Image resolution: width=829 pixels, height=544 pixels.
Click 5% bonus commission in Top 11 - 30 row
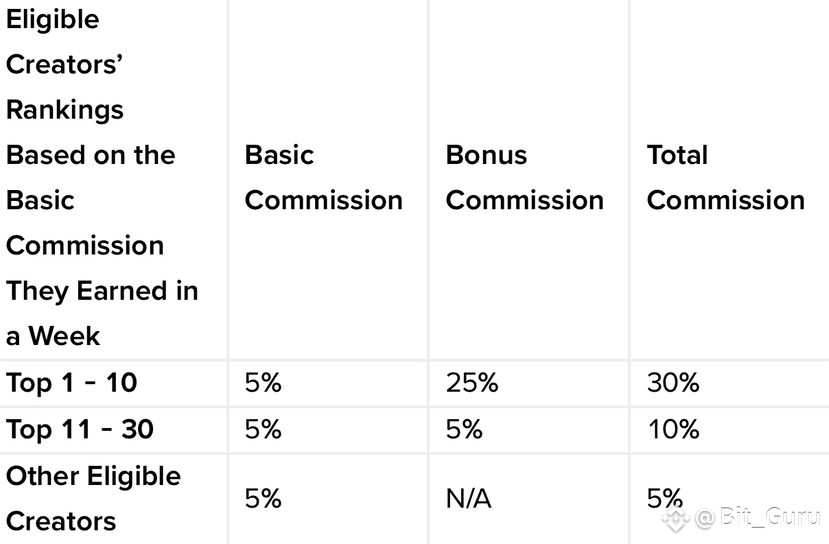pyautogui.click(x=464, y=429)
